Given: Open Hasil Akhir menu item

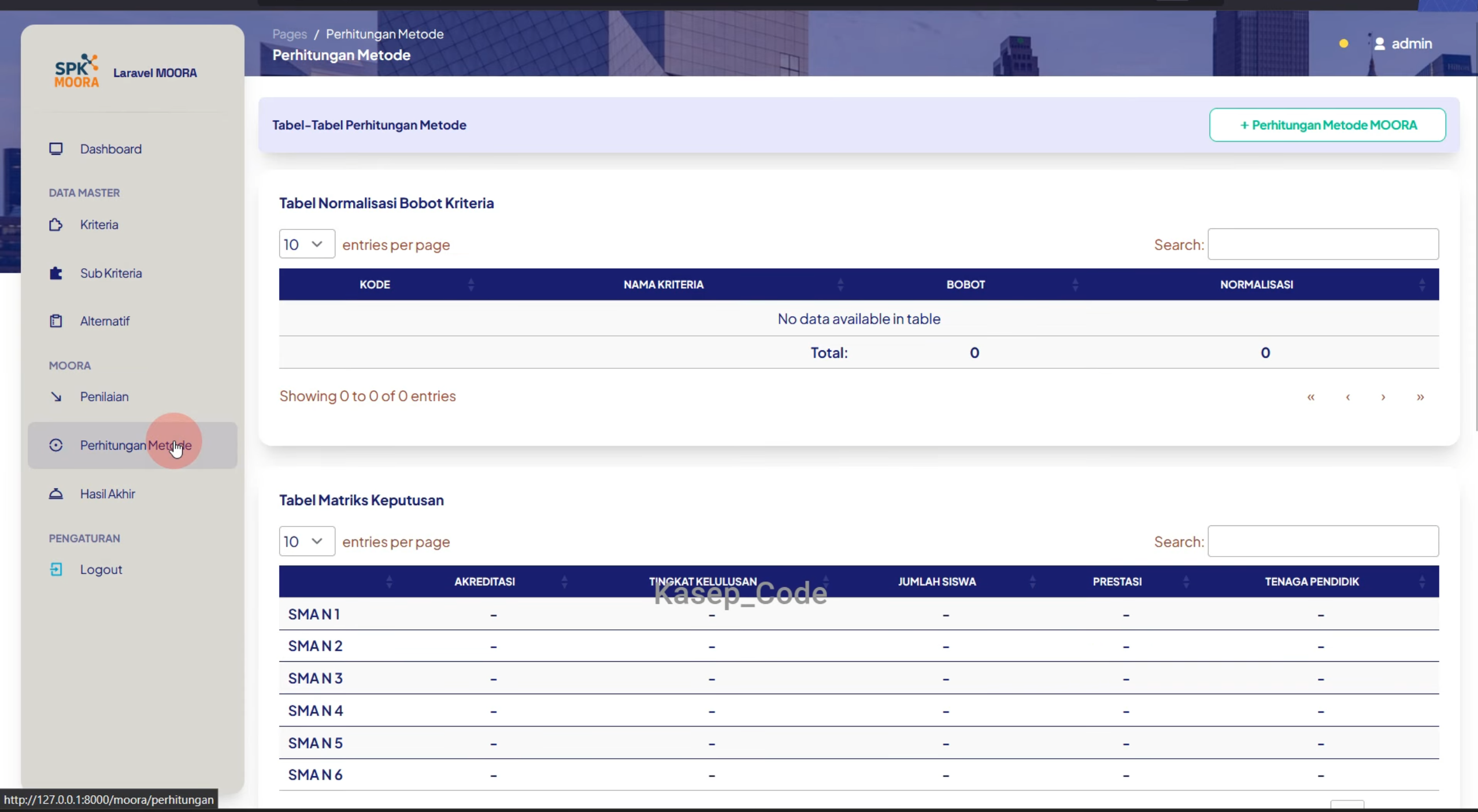Looking at the screenshot, I should pyautogui.click(x=108, y=494).
